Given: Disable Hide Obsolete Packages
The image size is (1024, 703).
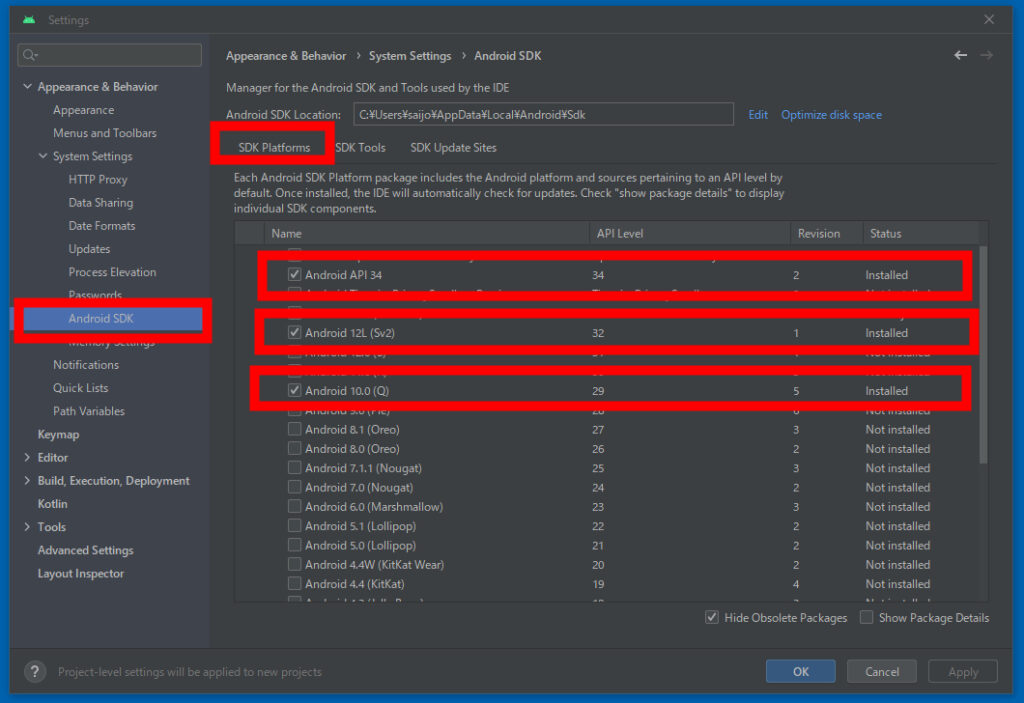Looking at the screenshot, I should 712,618.
